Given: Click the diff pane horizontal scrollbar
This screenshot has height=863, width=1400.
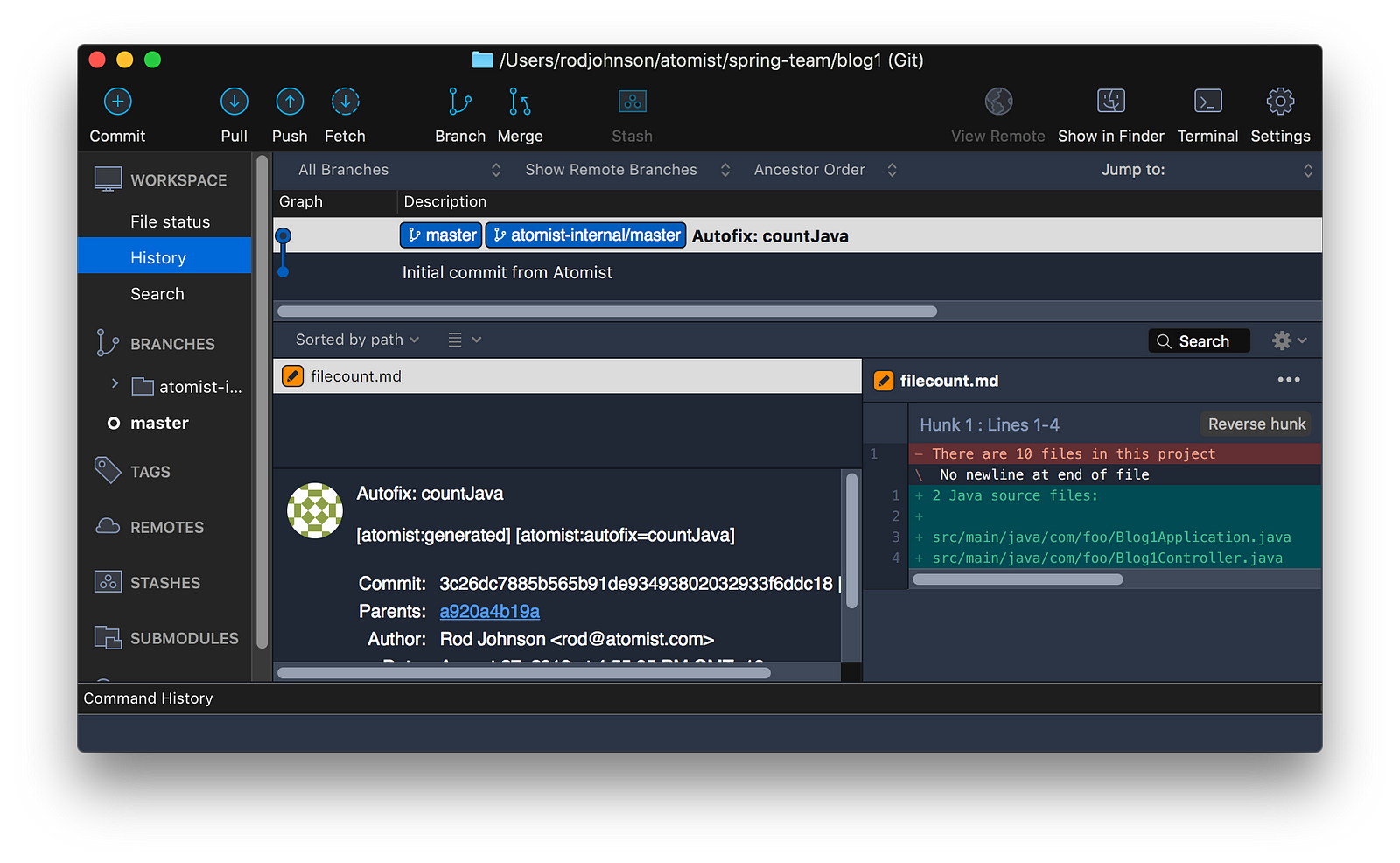Looking at the screenshot, I should [x=1018, y=579].
